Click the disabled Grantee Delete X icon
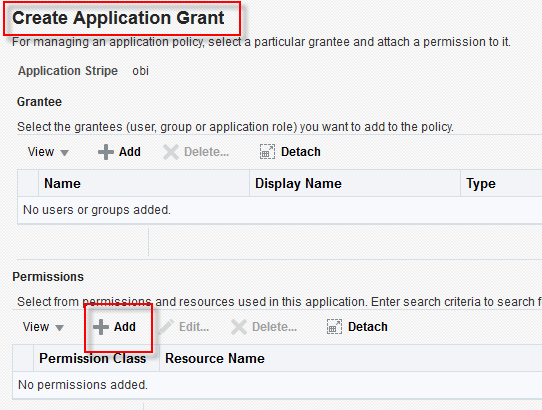 click(x=171, y=152)
